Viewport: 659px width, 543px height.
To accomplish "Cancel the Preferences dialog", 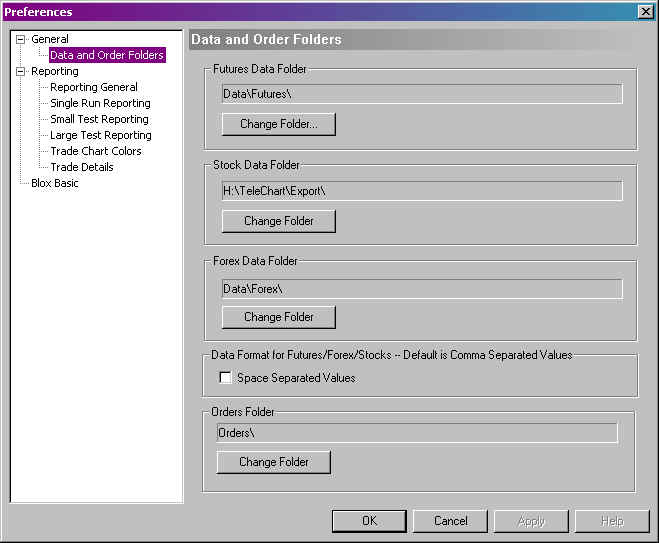I will tap(450, 521).
